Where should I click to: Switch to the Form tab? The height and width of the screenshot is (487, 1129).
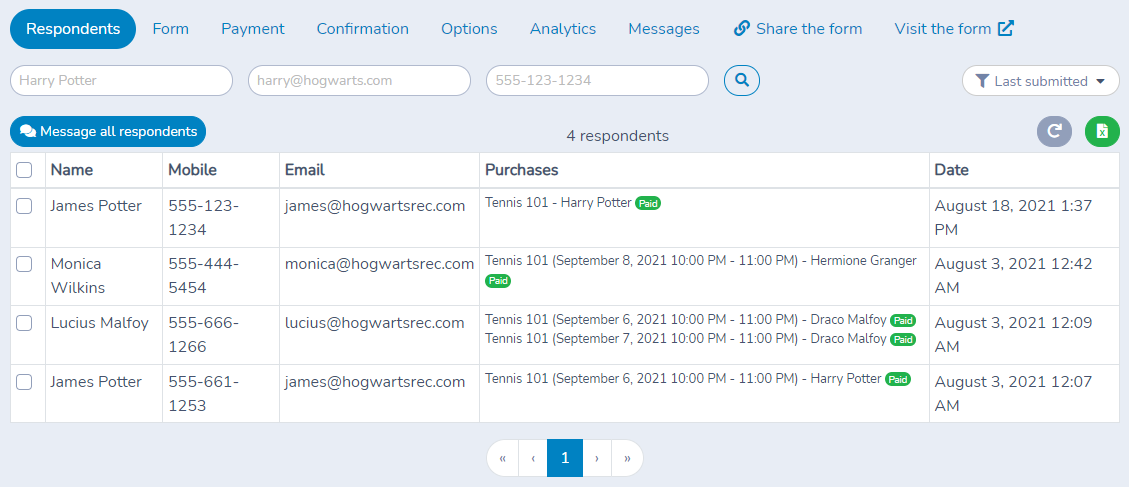tap(171, 29)
